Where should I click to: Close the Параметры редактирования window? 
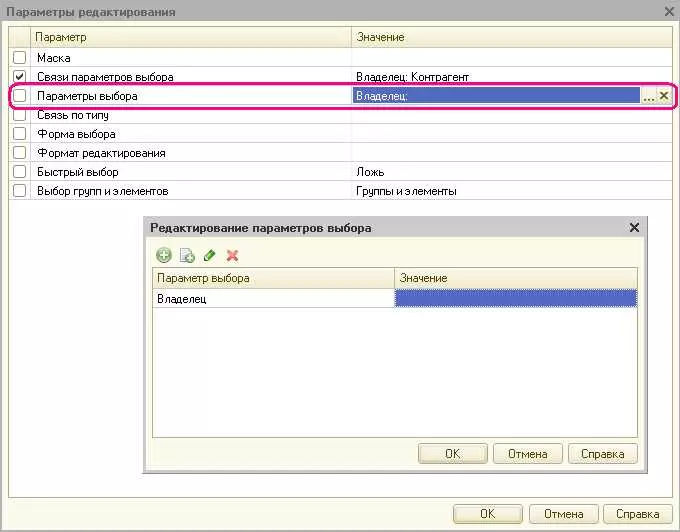pos(669,12)
